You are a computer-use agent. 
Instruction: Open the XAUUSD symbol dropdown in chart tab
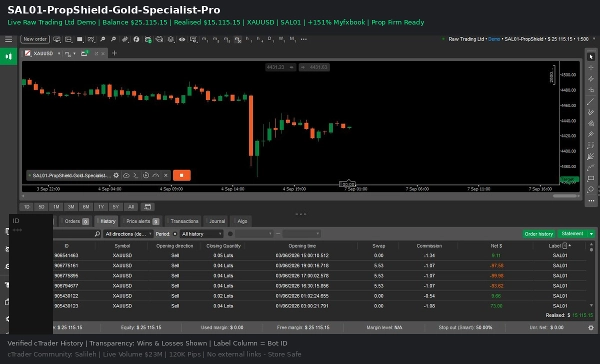(59, 54)
